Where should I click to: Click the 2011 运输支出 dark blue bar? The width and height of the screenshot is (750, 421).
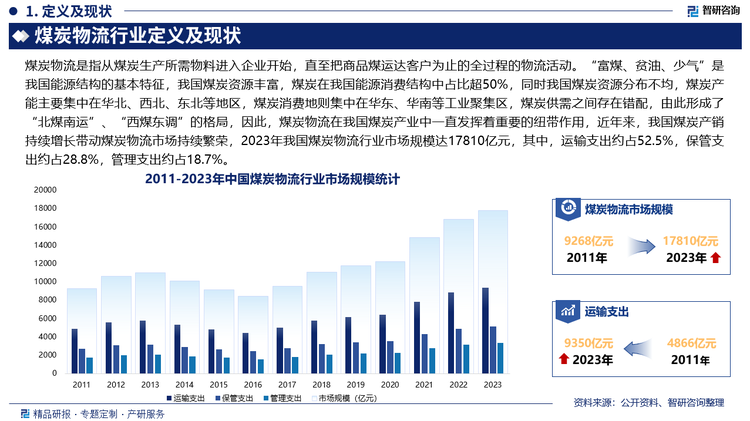pyautogui.click(x=75, y=351)
